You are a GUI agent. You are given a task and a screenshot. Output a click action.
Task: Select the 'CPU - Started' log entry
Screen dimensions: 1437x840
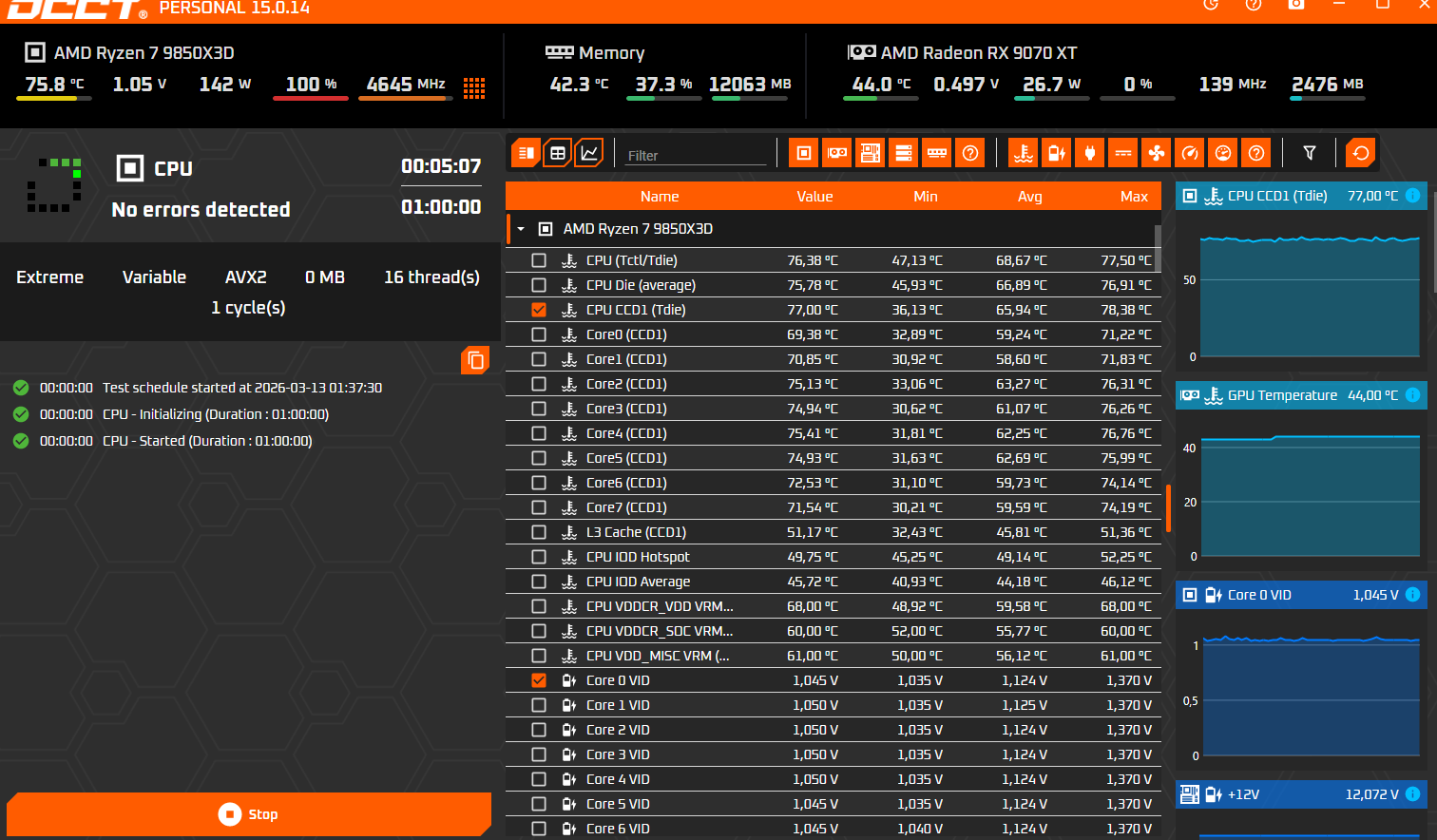pyautogui.click(x=207, y=441)
